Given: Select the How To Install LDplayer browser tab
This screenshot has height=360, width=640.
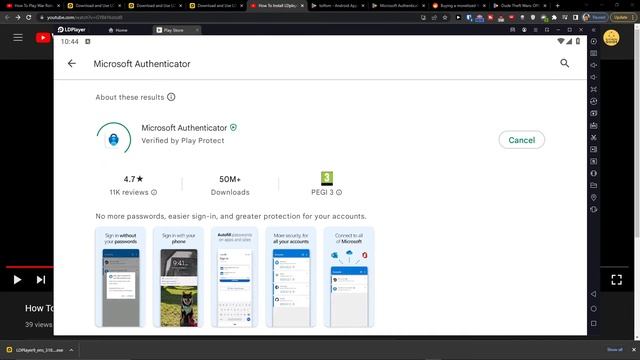Looking at the screenshot, I should coord(276,6).
